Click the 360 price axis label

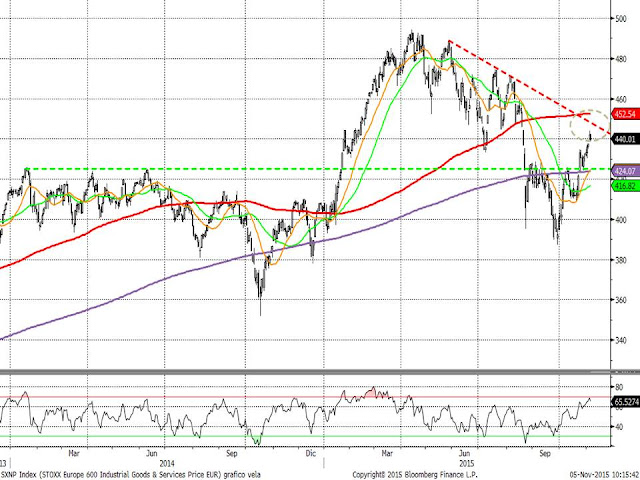pos(620,300)
